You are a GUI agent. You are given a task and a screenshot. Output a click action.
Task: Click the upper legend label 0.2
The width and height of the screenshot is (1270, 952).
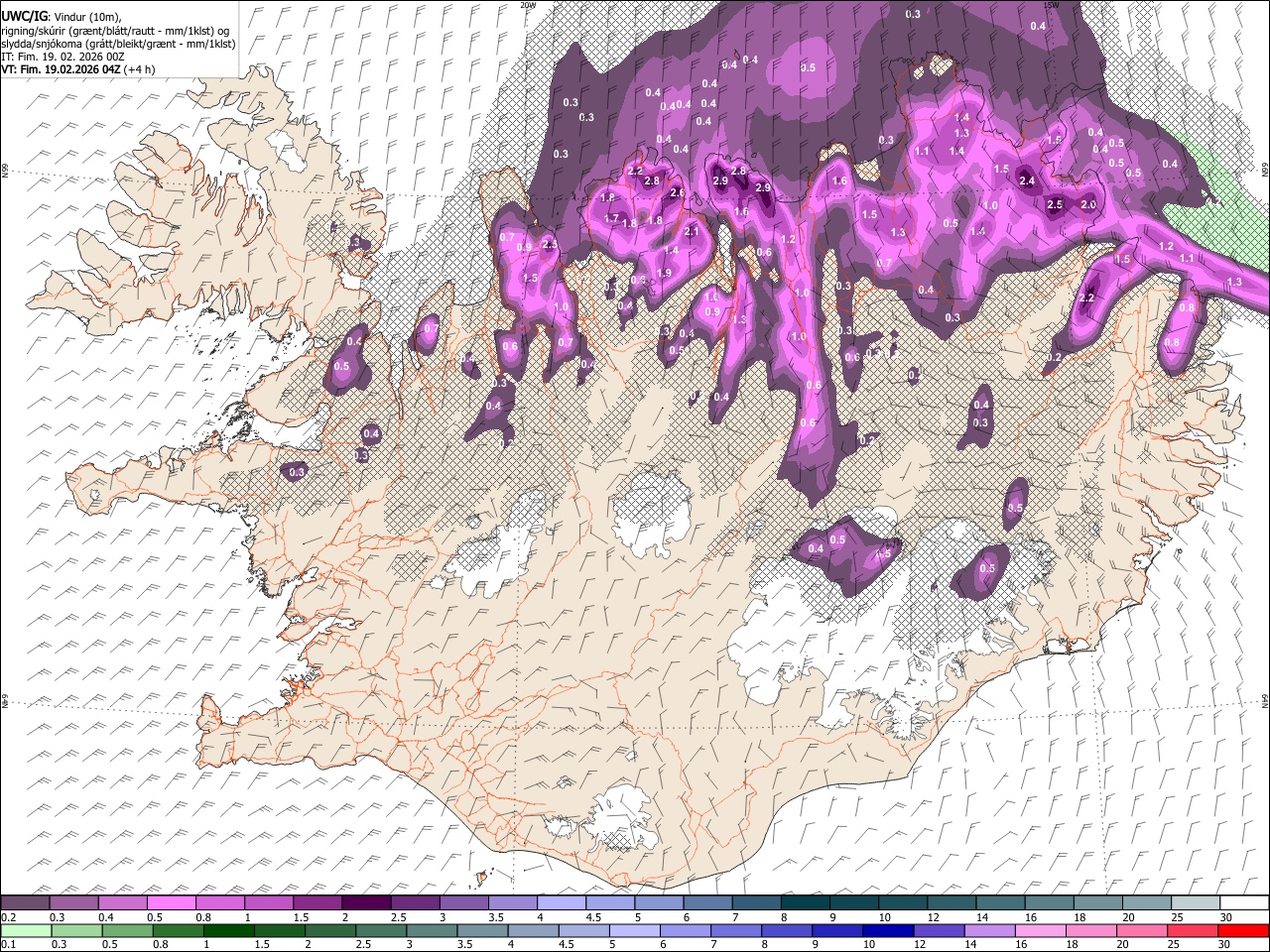(x=8, y=917)
